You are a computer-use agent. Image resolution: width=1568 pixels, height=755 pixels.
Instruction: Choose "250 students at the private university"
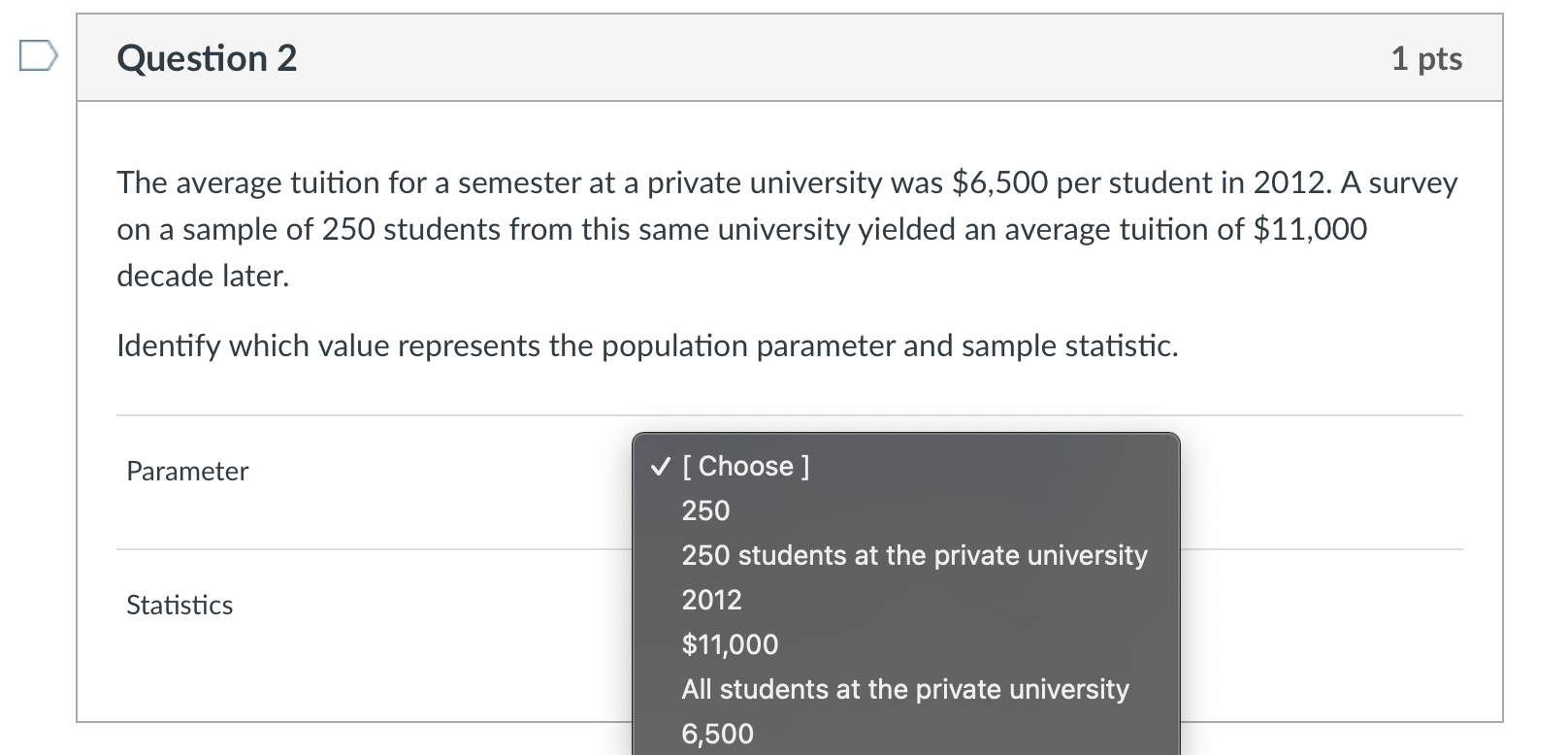[914, 556]
